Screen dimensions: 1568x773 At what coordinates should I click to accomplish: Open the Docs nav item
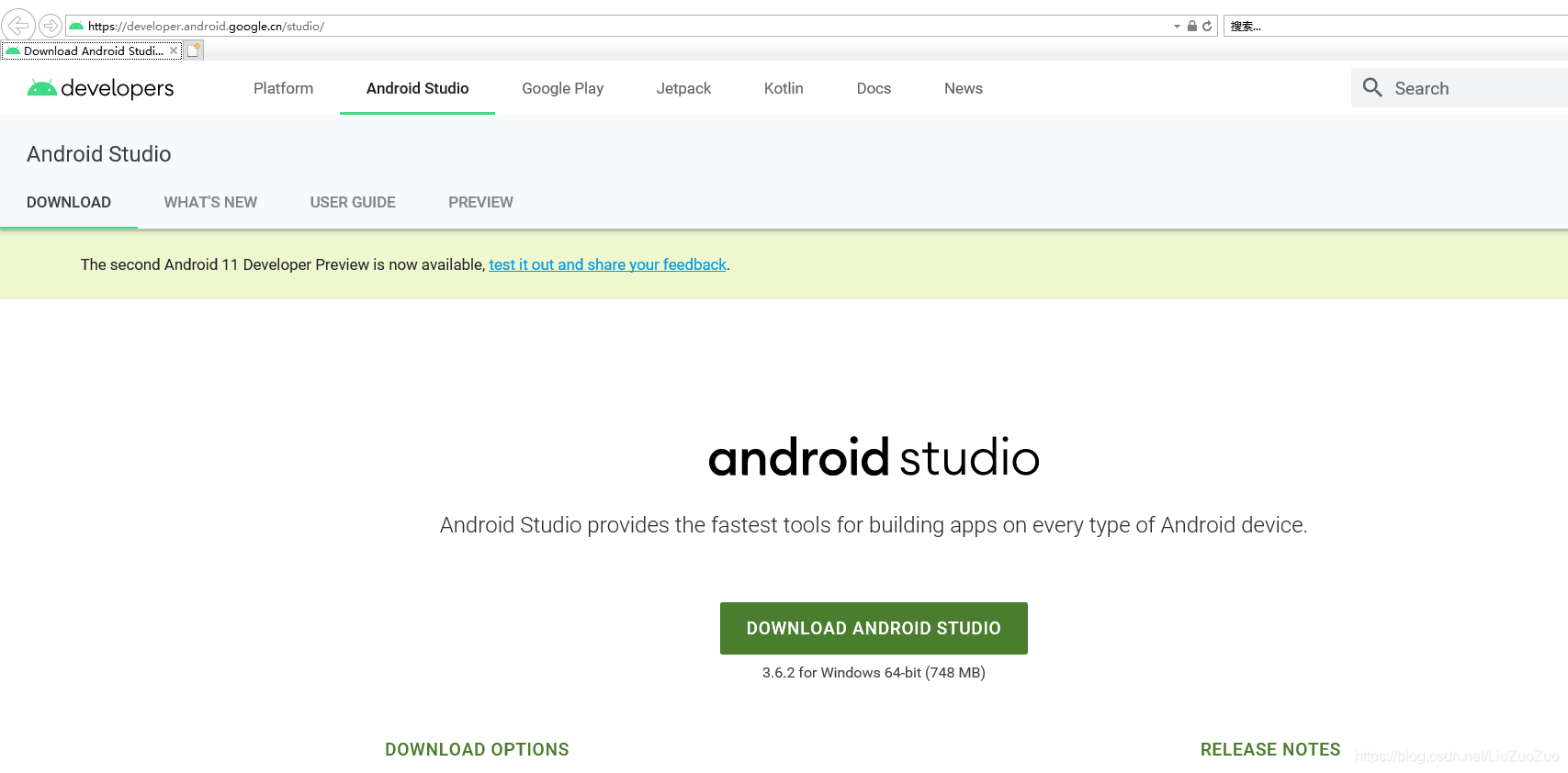tap(874, 88)
